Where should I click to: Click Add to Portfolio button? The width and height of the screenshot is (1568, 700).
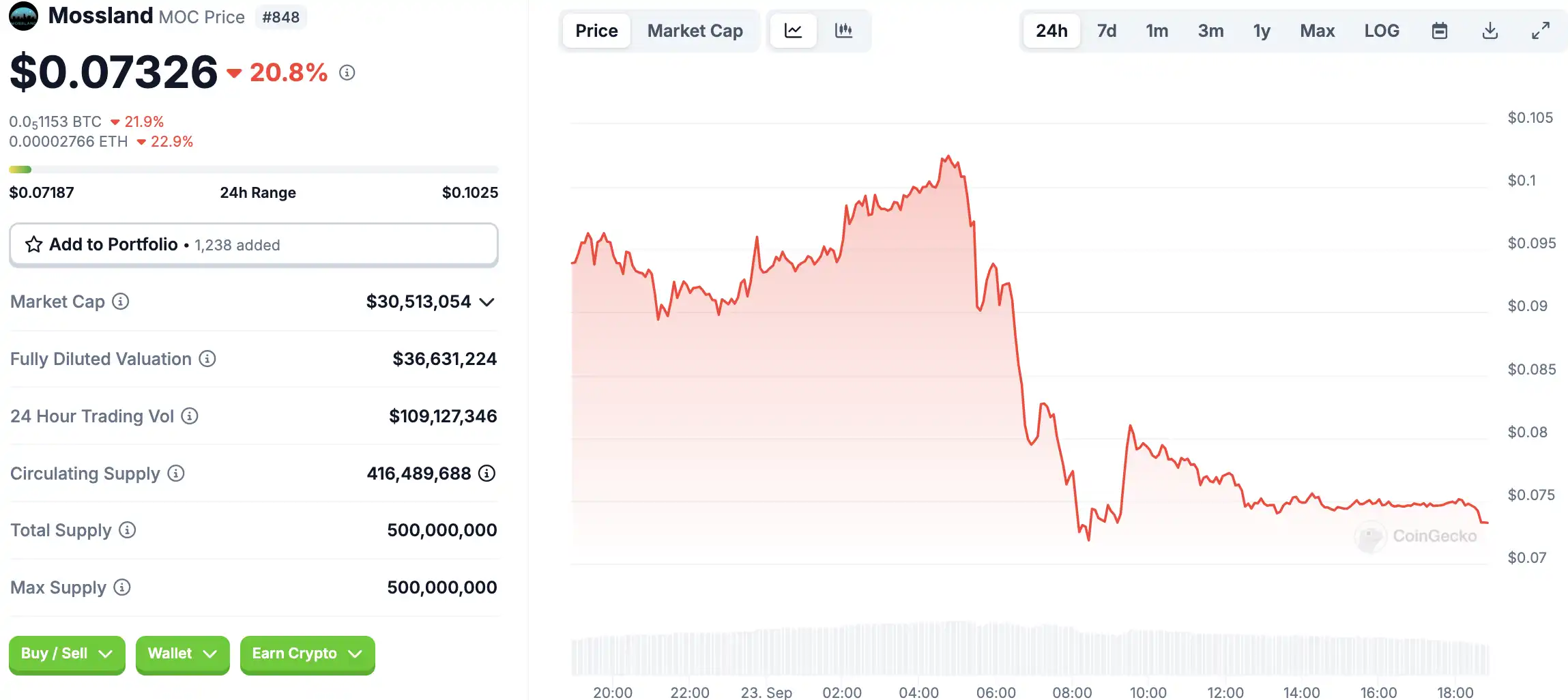[x=253, y=244]
